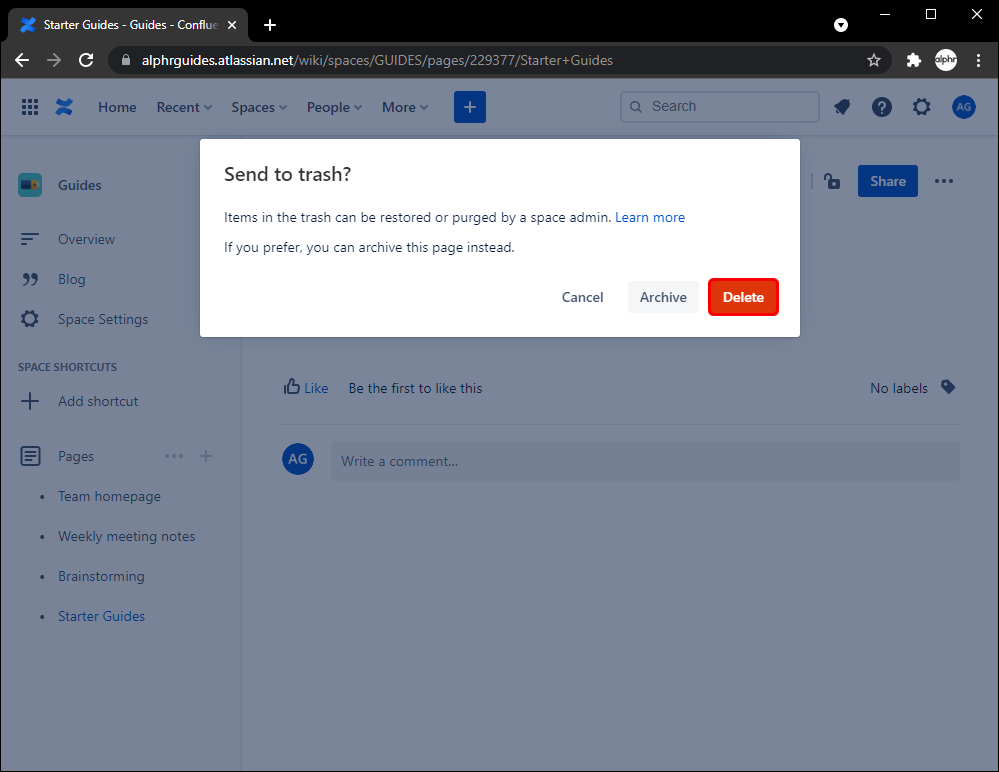Open the Learn more link
999x772 pixels.
[x=650, y=217]
